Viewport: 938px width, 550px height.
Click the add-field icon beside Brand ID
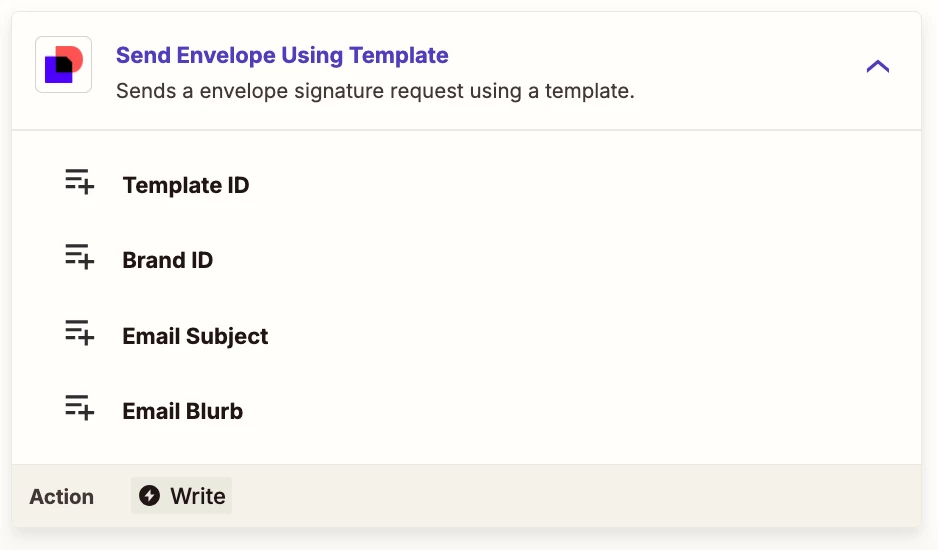80,257
